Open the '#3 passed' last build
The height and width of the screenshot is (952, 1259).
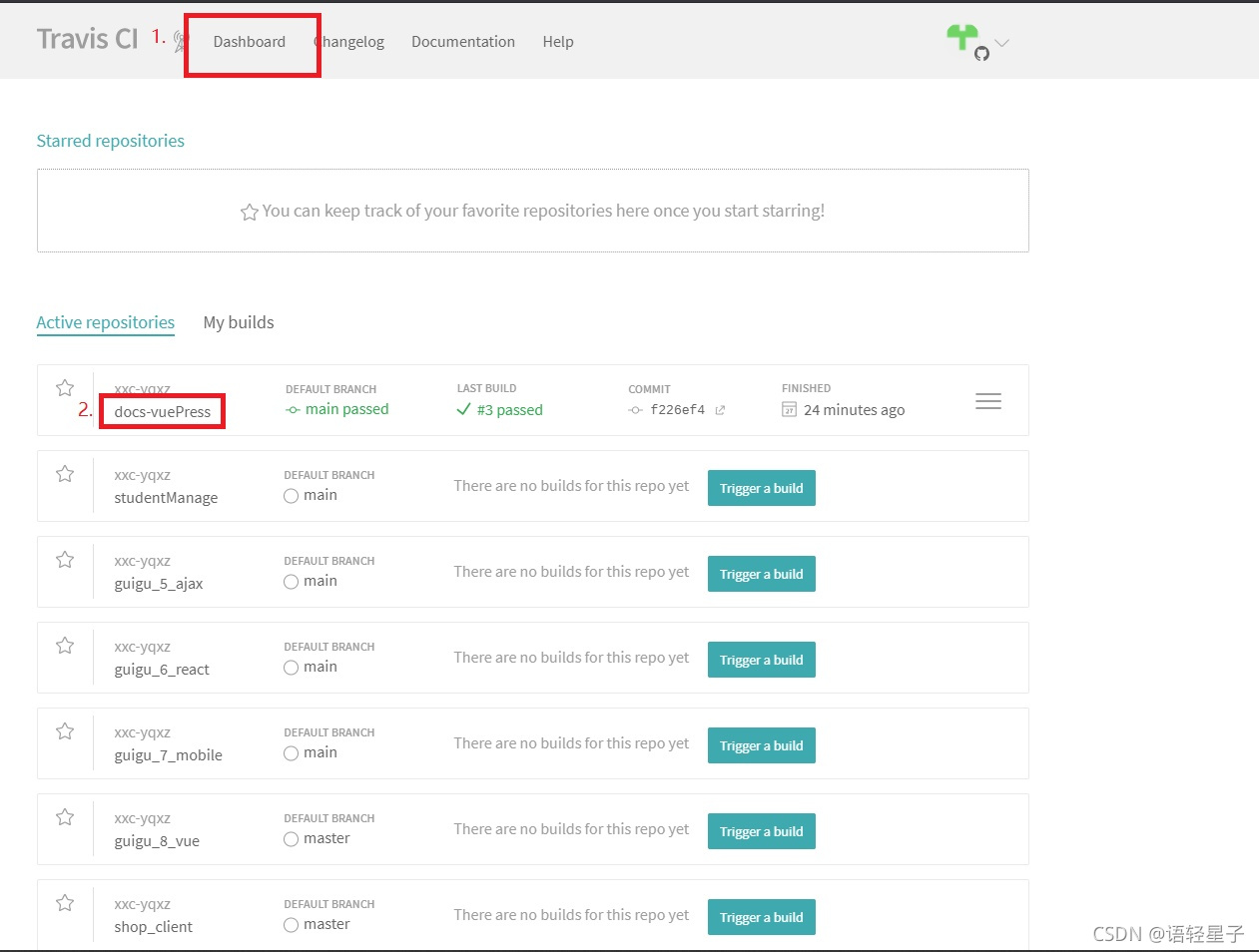click(500, 410)
